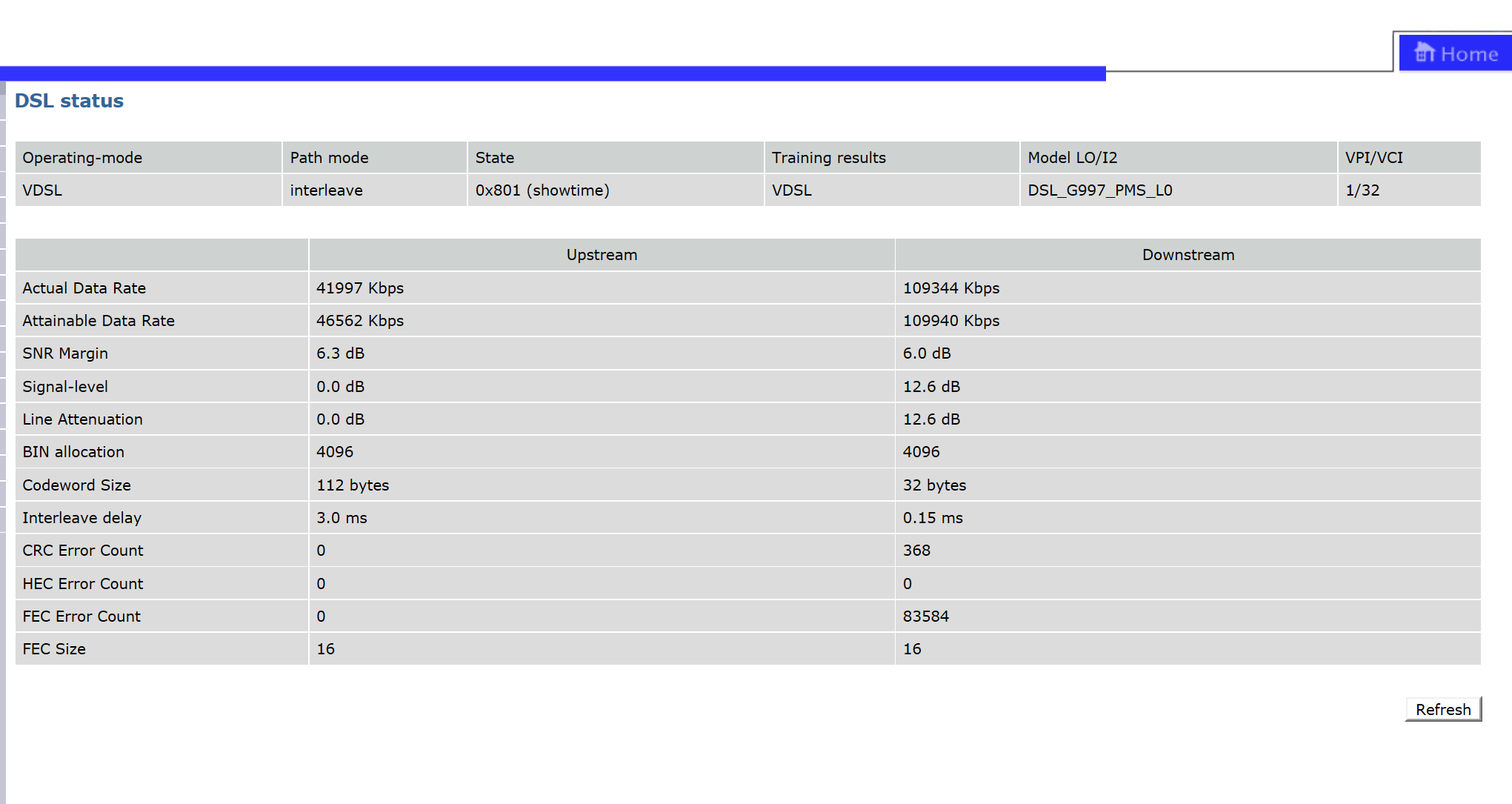Select the DSL_G997_PMS_L0 model value

pos(1099,190)
